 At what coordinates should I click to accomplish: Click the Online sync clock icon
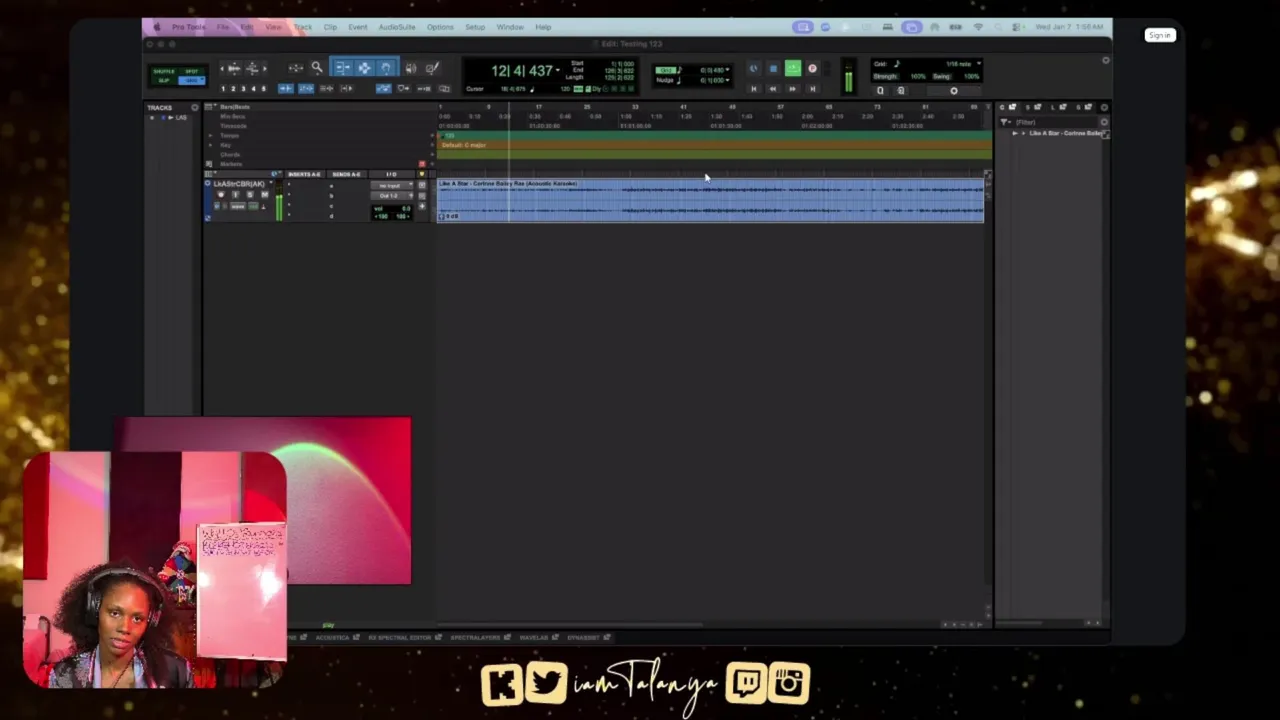pos(754,68)
